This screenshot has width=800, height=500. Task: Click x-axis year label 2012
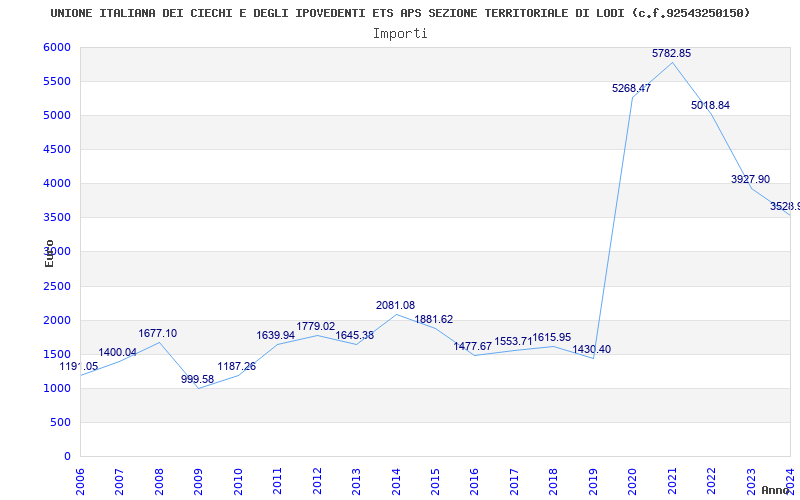(x=317, y=481)
